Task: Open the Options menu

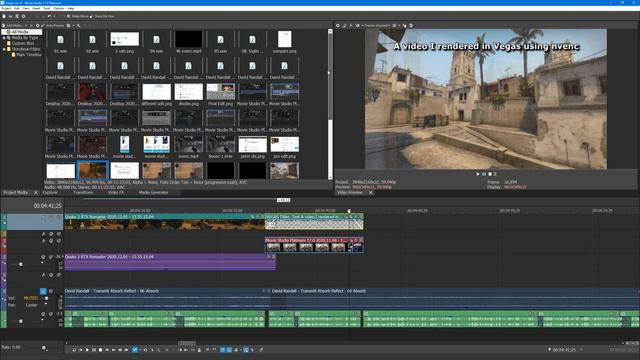Action: (x=59, y=8)
